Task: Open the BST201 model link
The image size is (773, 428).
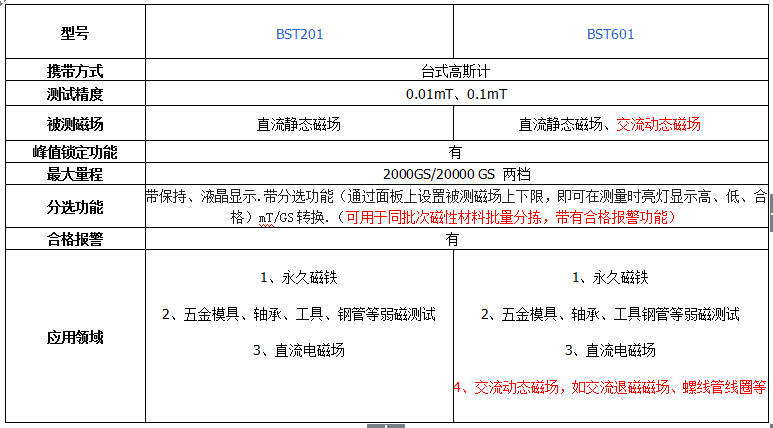Action: tap(299, 34)
